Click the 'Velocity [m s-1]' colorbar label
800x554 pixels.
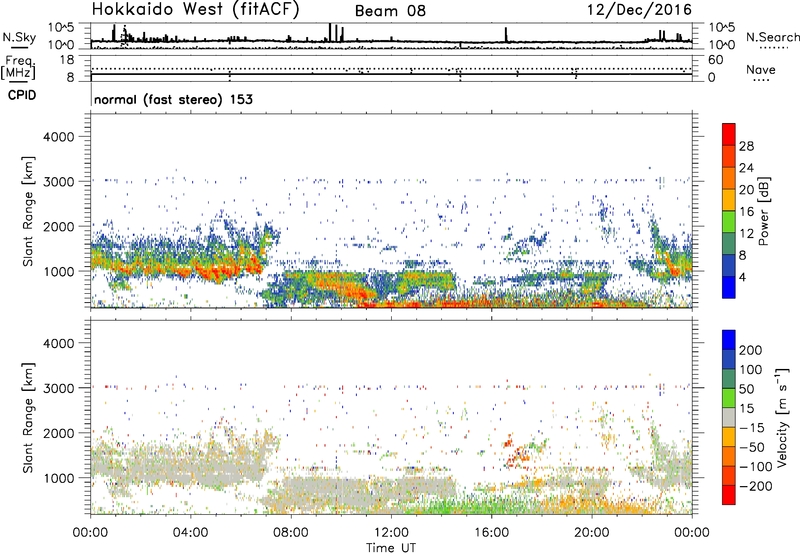click(x=782, y=417)
